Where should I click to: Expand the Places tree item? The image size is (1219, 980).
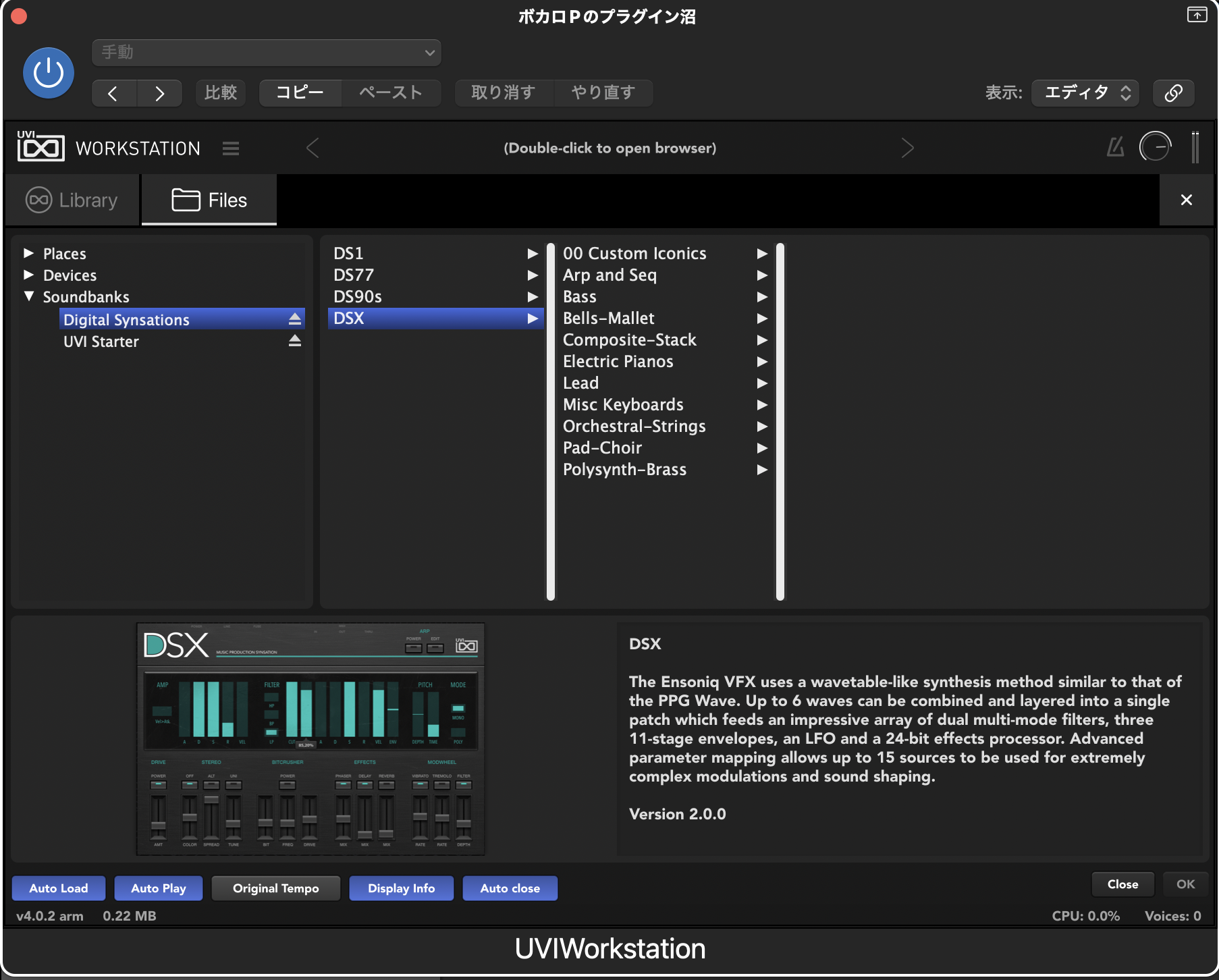[28, 253]
